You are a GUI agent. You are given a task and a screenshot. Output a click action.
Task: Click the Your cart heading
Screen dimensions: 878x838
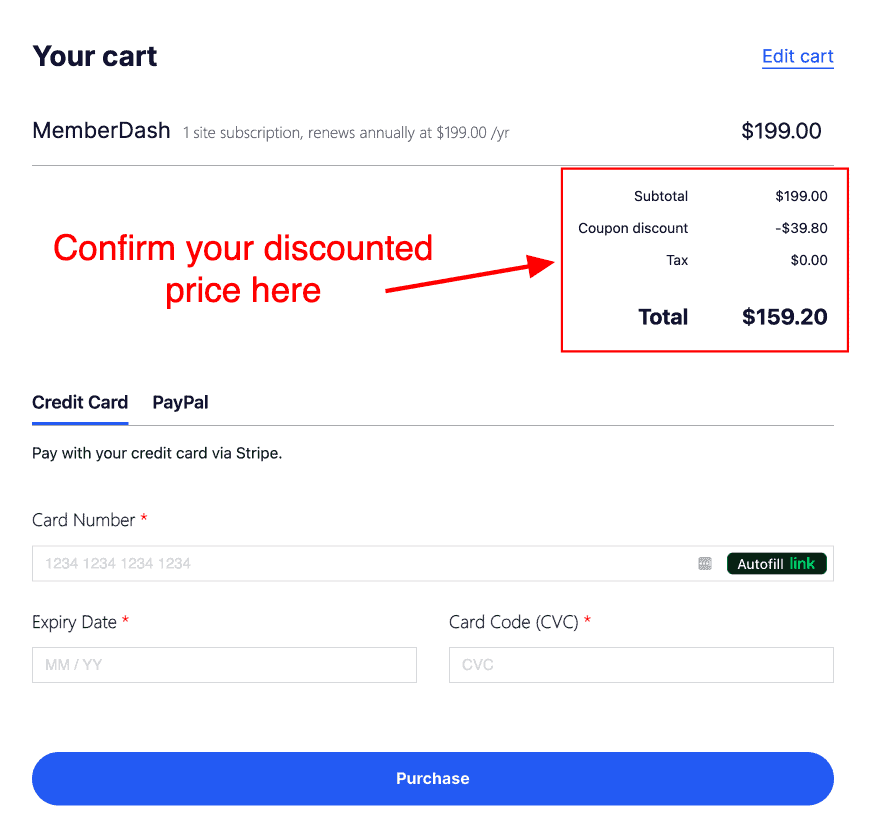[x=95, y=56]
